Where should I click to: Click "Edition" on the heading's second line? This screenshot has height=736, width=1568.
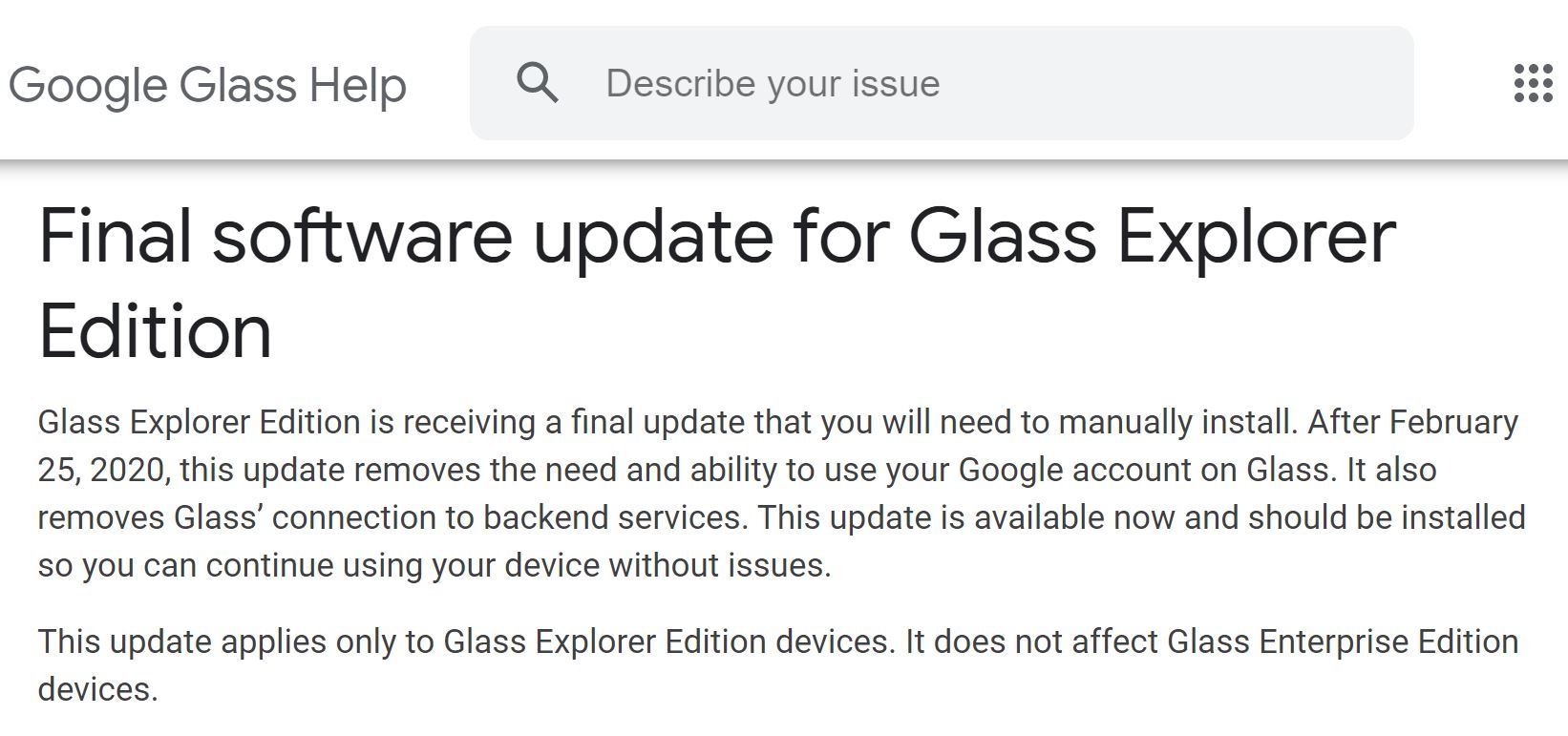[x=155, y=331]
